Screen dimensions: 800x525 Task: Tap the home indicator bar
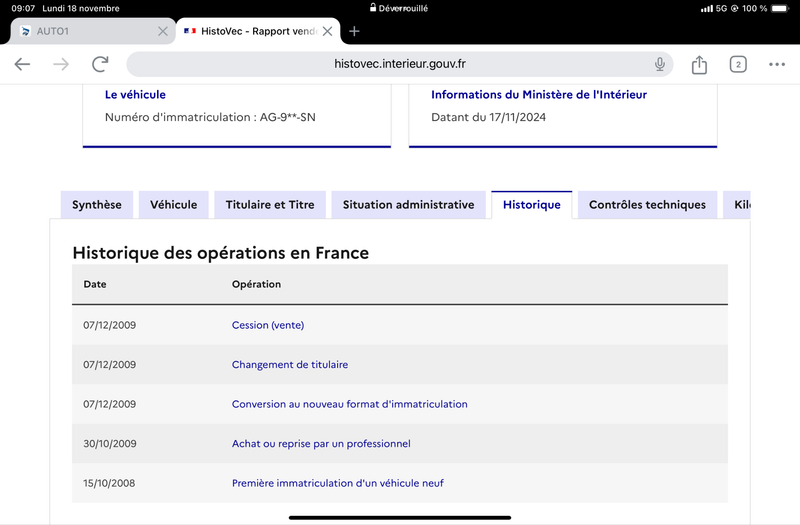[x=400, y=517]
